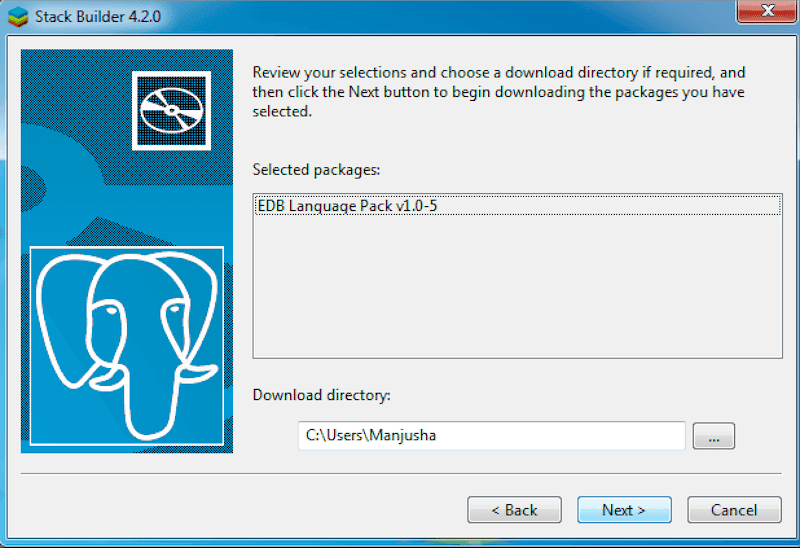Viewport: 800px width, 548px height.
Task: Click the horizontal separator above the buttons
Action: pyautogui.click(x=400, y=473)
